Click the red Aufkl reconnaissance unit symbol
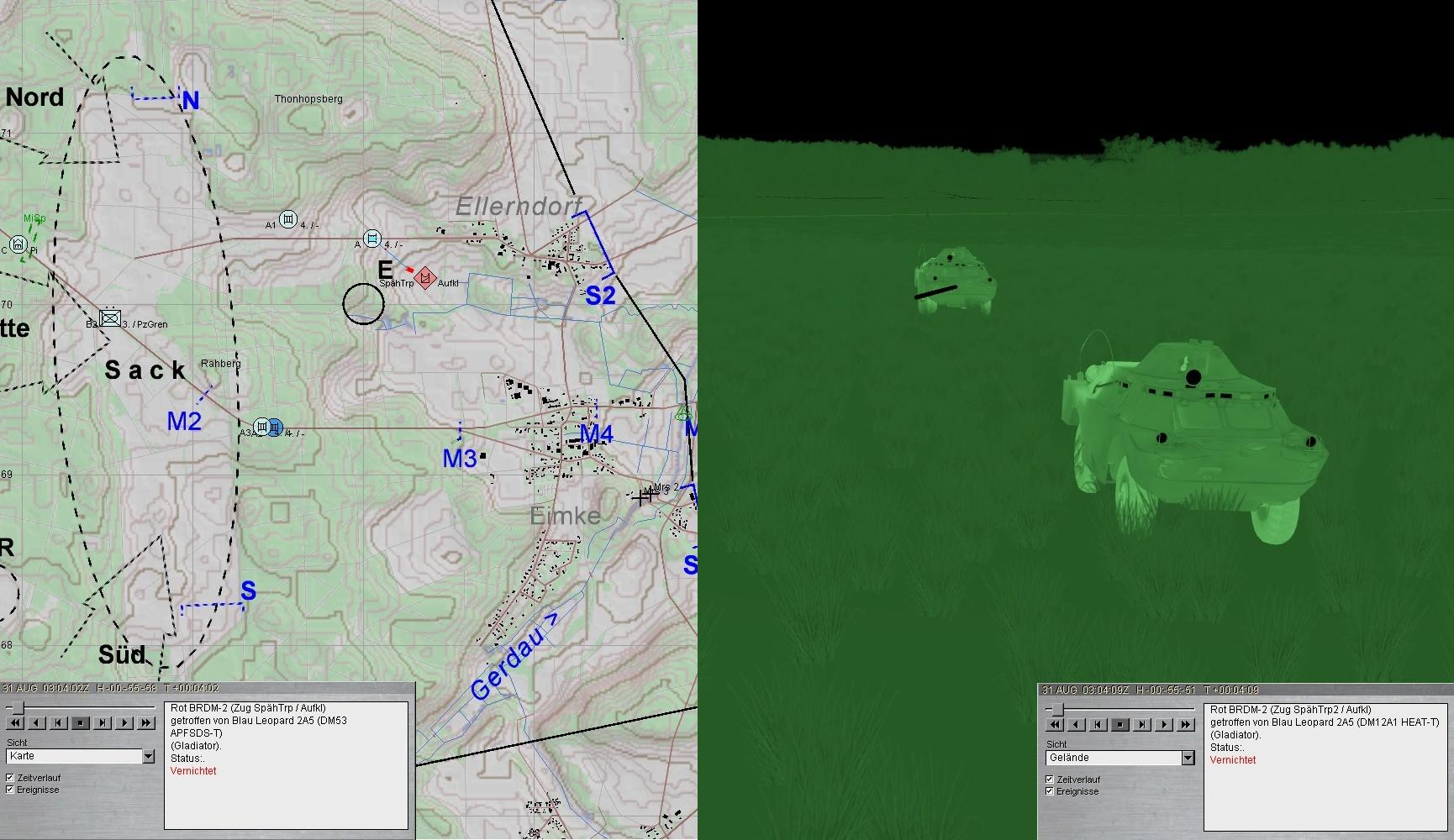 [425, 277]
